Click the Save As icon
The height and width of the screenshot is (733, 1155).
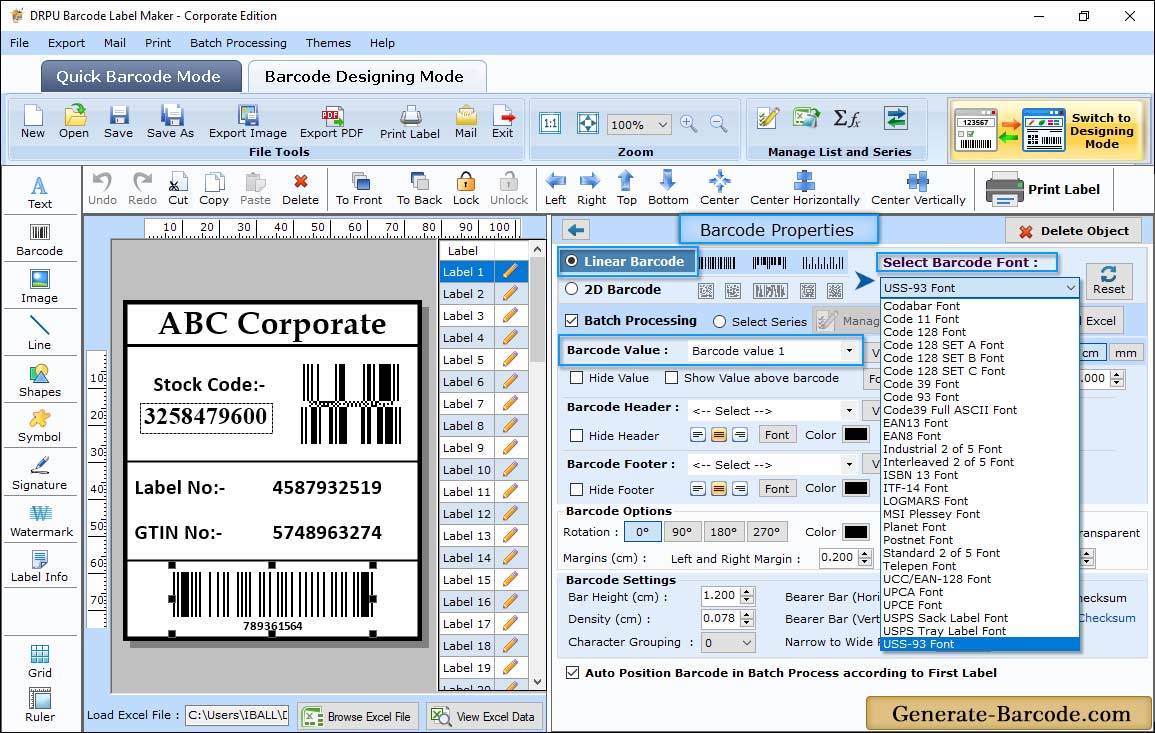(170, 122)
